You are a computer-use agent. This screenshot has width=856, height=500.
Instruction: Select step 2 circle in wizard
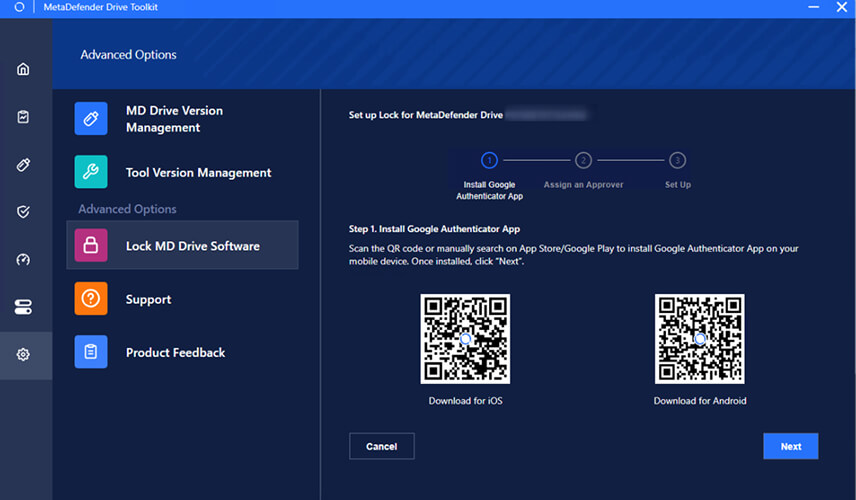pos(583,160)
